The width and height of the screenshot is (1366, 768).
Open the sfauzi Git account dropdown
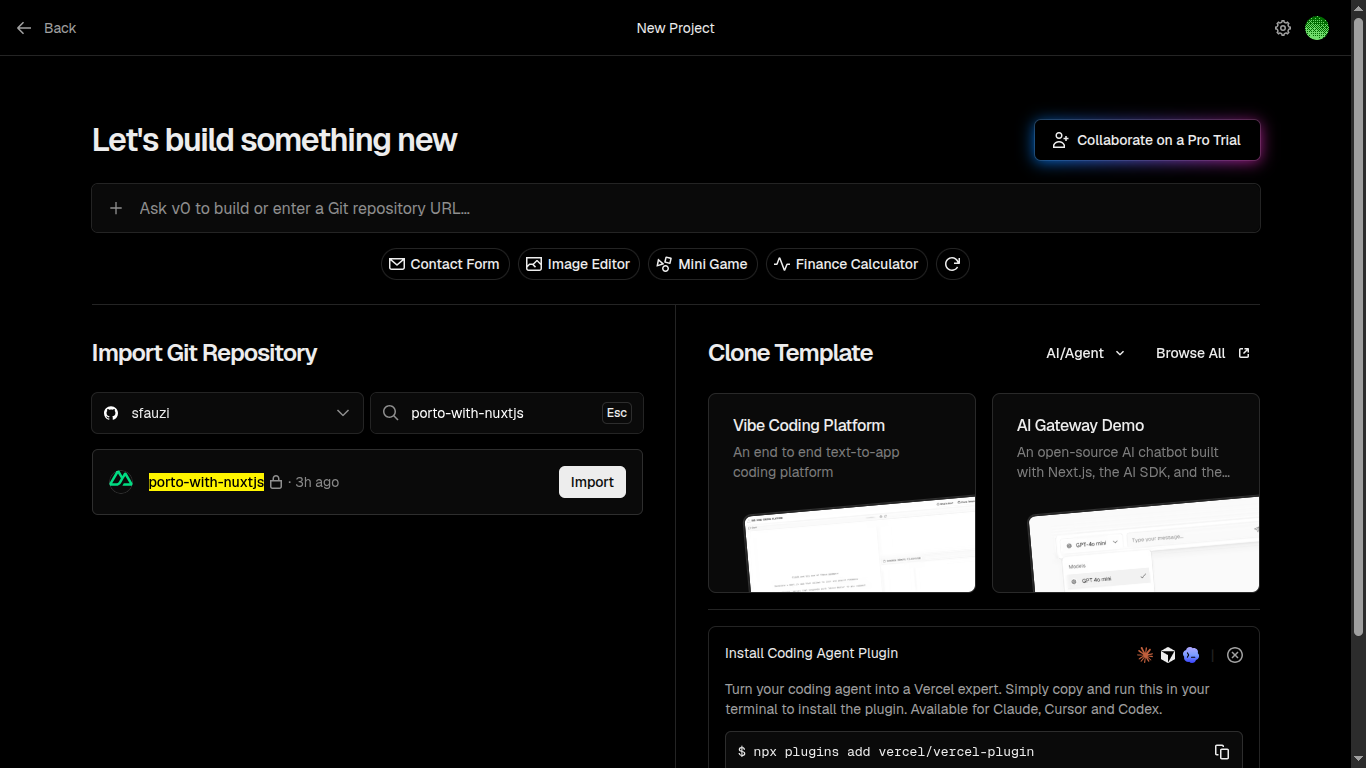pyautogui.click(x=227, y=413)
